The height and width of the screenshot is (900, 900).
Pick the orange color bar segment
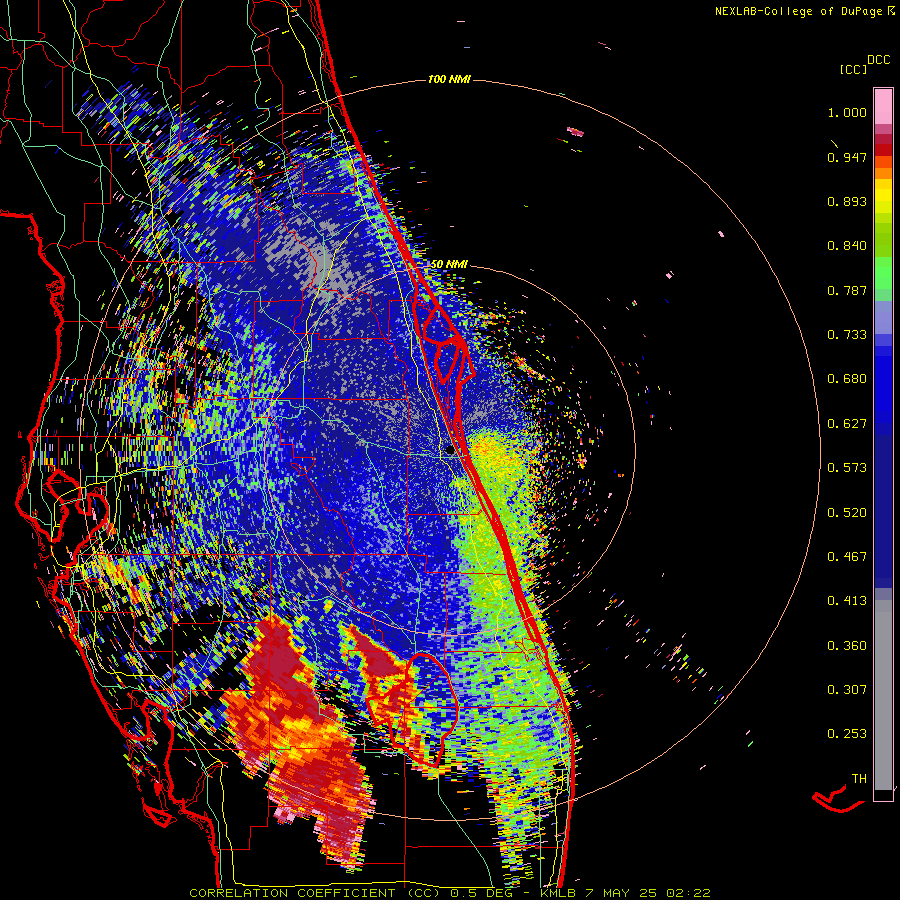883,173
